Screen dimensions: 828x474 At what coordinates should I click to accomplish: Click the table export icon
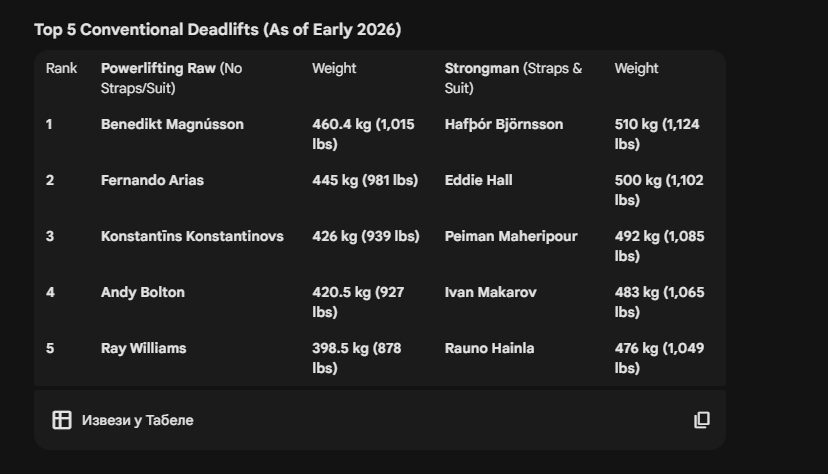pyautogui.click(x=62, y=420)
